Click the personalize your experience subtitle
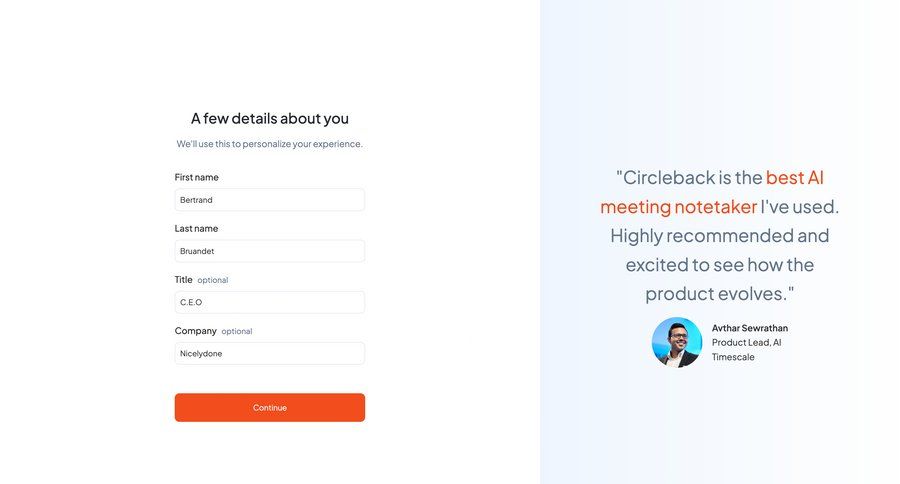 pyautogui.click(x=270, y=144)
